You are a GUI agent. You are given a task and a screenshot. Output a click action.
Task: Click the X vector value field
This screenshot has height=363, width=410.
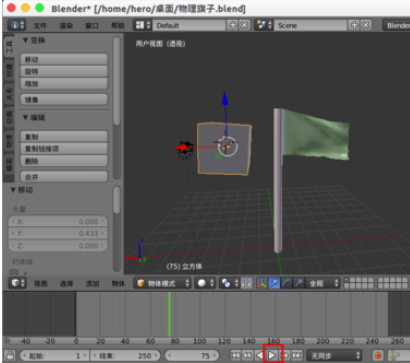click(57, 221)
